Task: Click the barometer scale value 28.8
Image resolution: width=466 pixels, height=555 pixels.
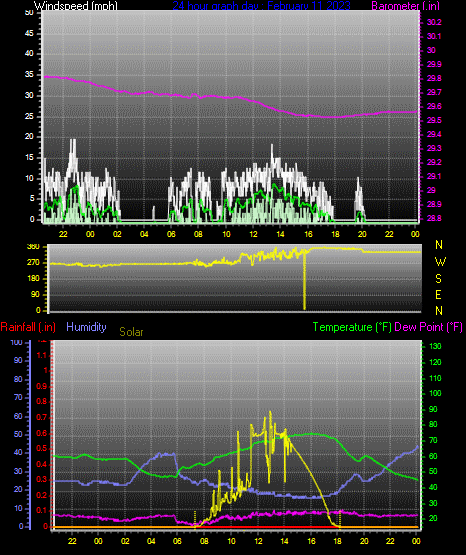Action: 434,218
